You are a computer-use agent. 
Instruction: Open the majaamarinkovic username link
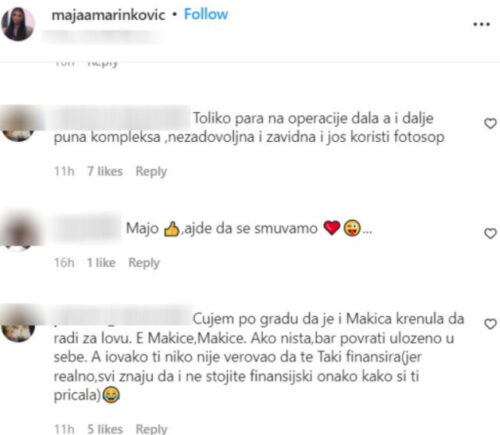tap(108, 15)
